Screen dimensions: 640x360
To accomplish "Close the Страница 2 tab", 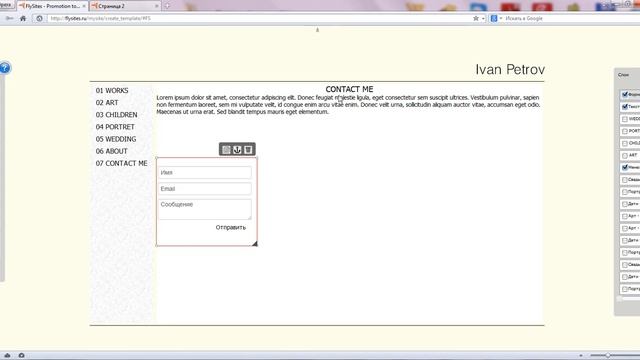I will pyautogui.click(x=157, y=6).
